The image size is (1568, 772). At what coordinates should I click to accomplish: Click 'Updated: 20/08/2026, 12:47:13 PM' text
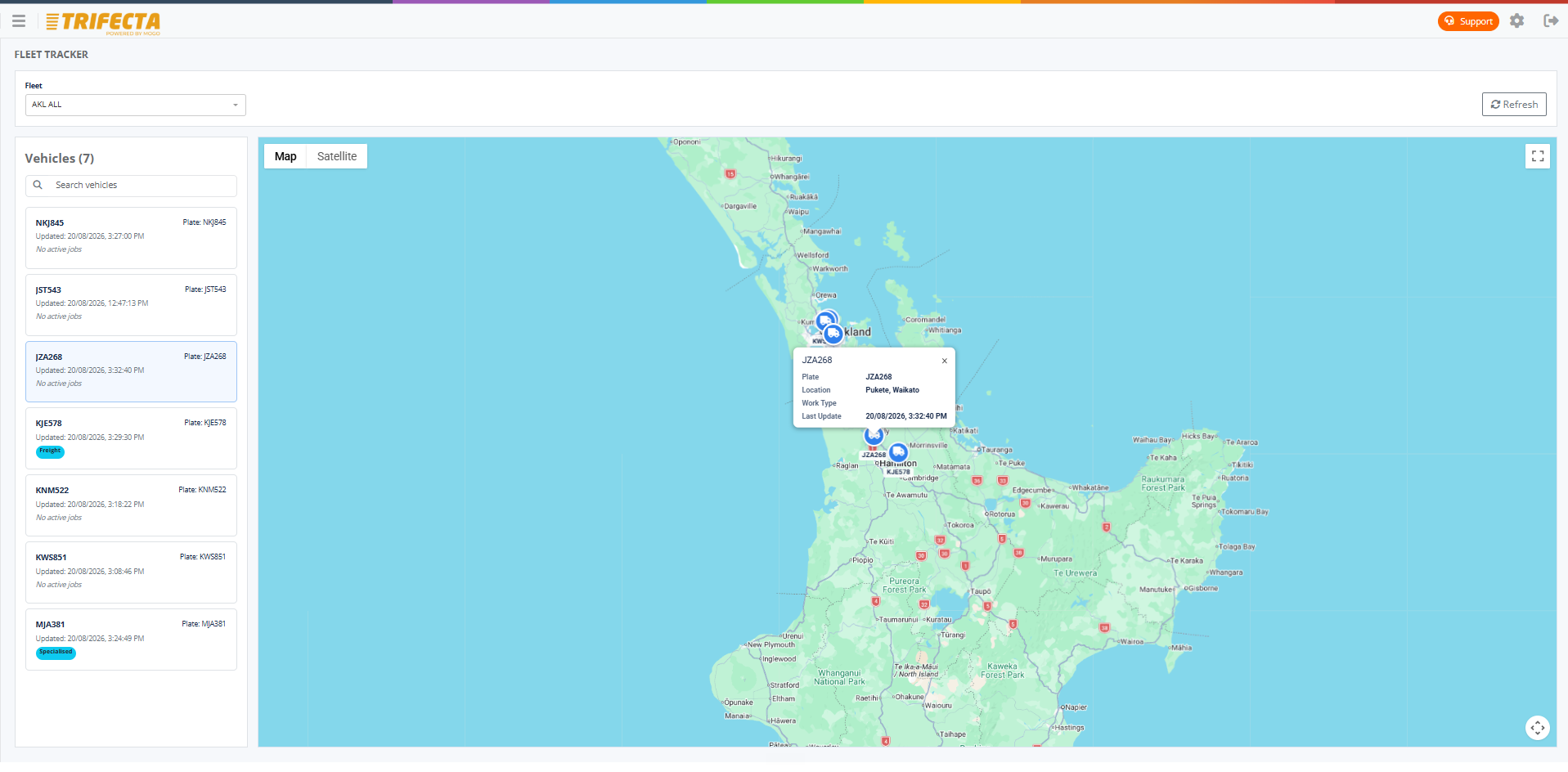pos(92,303)
